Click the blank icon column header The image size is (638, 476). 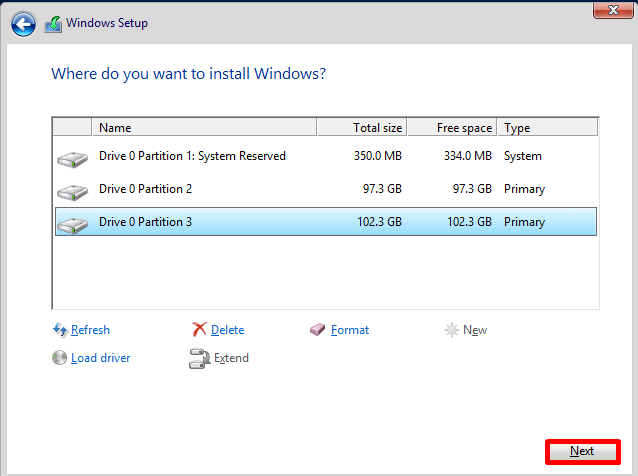72,128
